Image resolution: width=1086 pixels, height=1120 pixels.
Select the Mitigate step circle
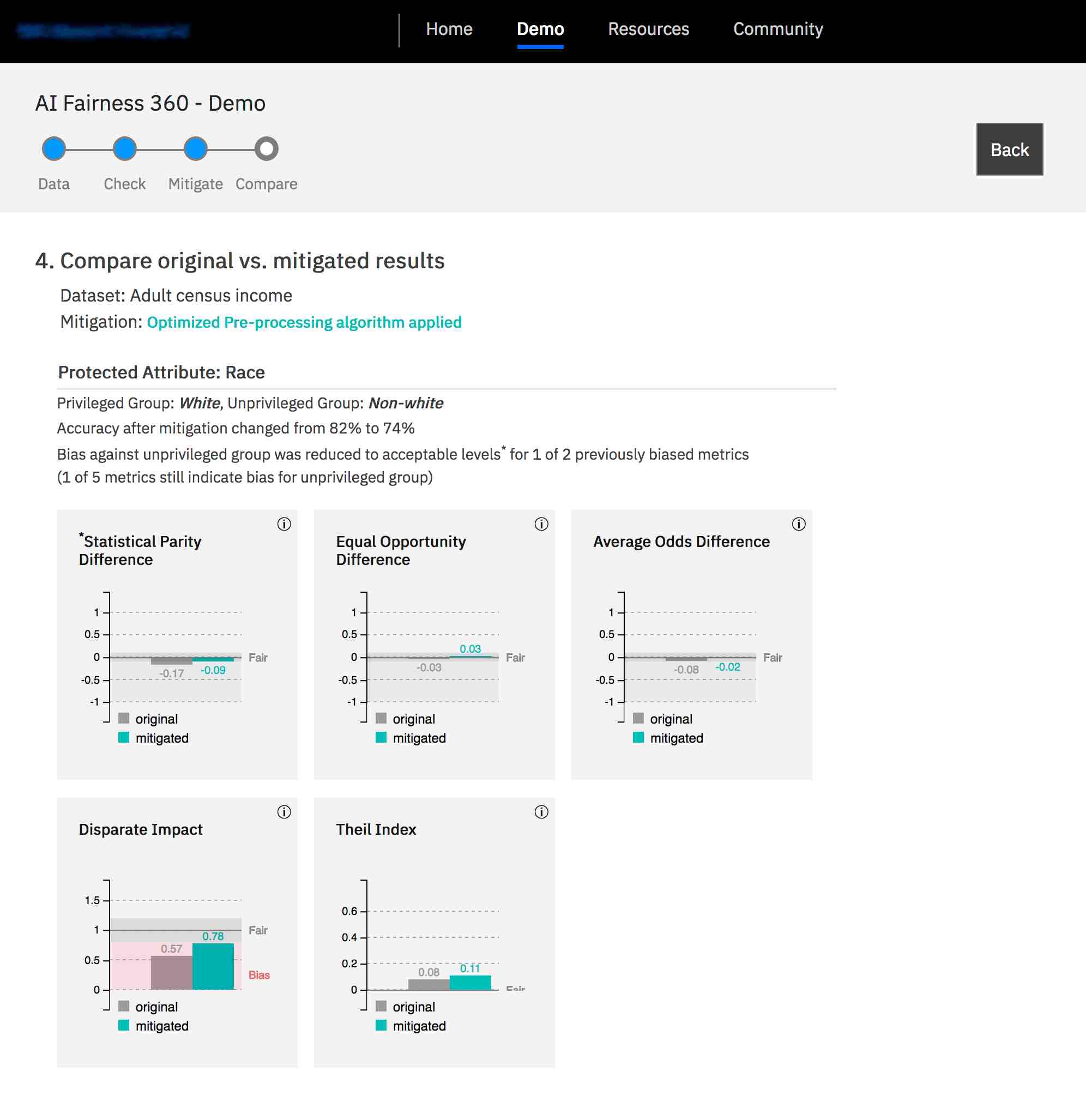(195, 148)
